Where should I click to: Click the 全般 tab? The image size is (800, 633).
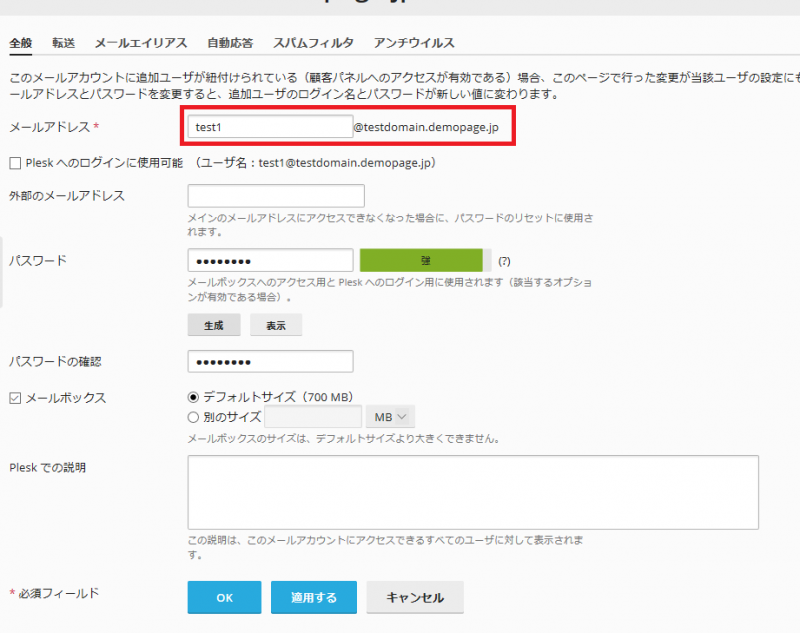(20, 44)
